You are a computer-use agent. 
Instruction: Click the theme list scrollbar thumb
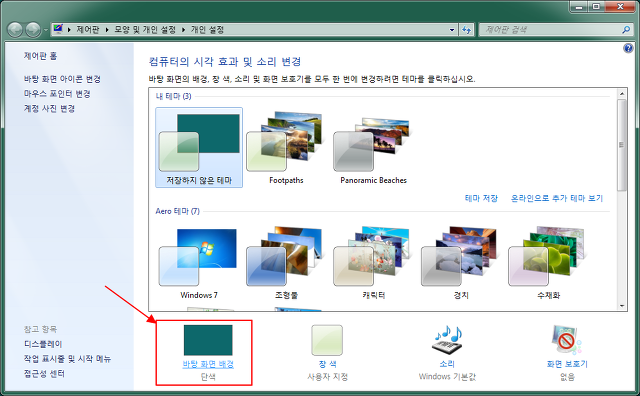[x=622, y=145]
